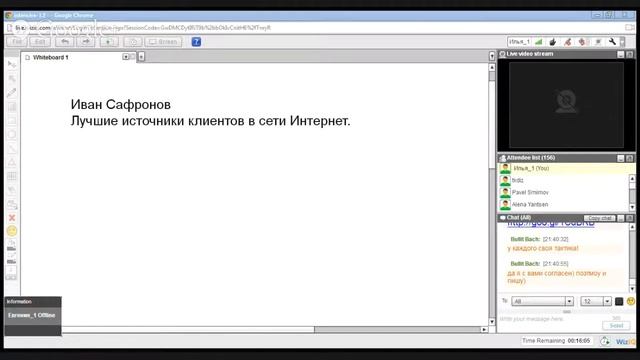Click the whiteboard horizontal scrollbar thumb
Viewport: 640px width, 360px height.
coord(188,329)
